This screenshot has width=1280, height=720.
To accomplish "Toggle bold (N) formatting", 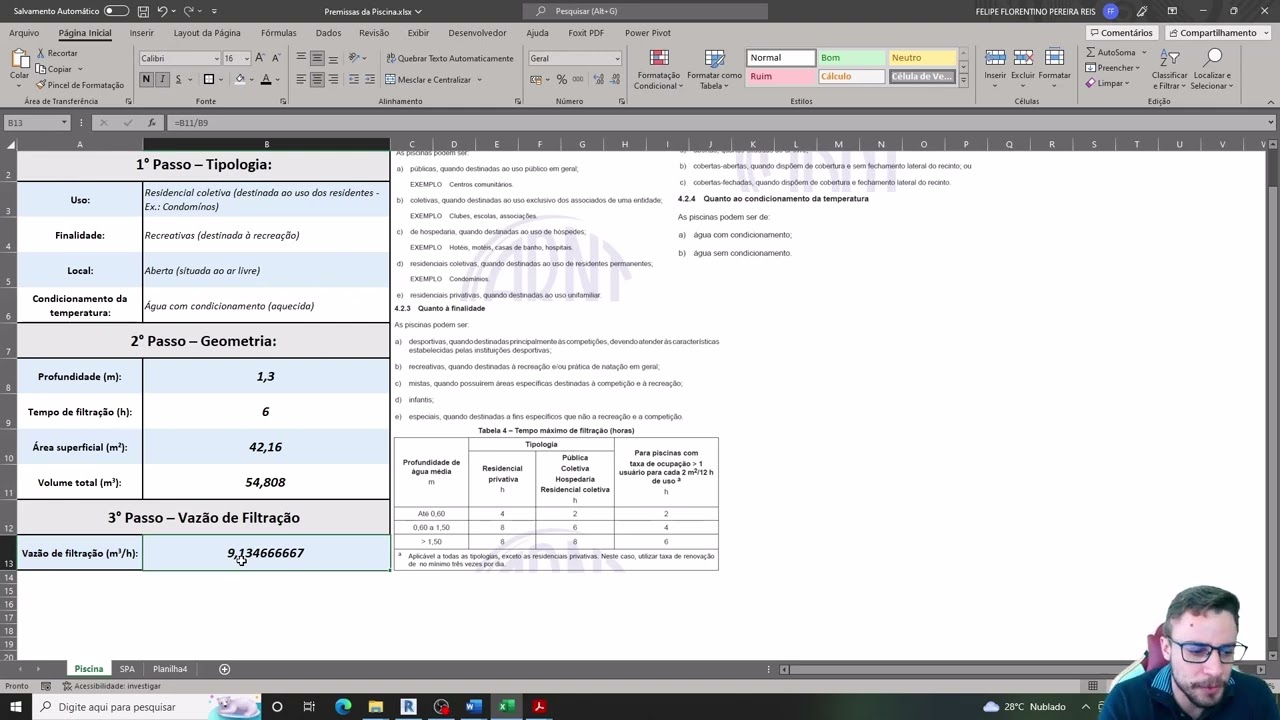I will pyautogui.click(x=146, y=79).
